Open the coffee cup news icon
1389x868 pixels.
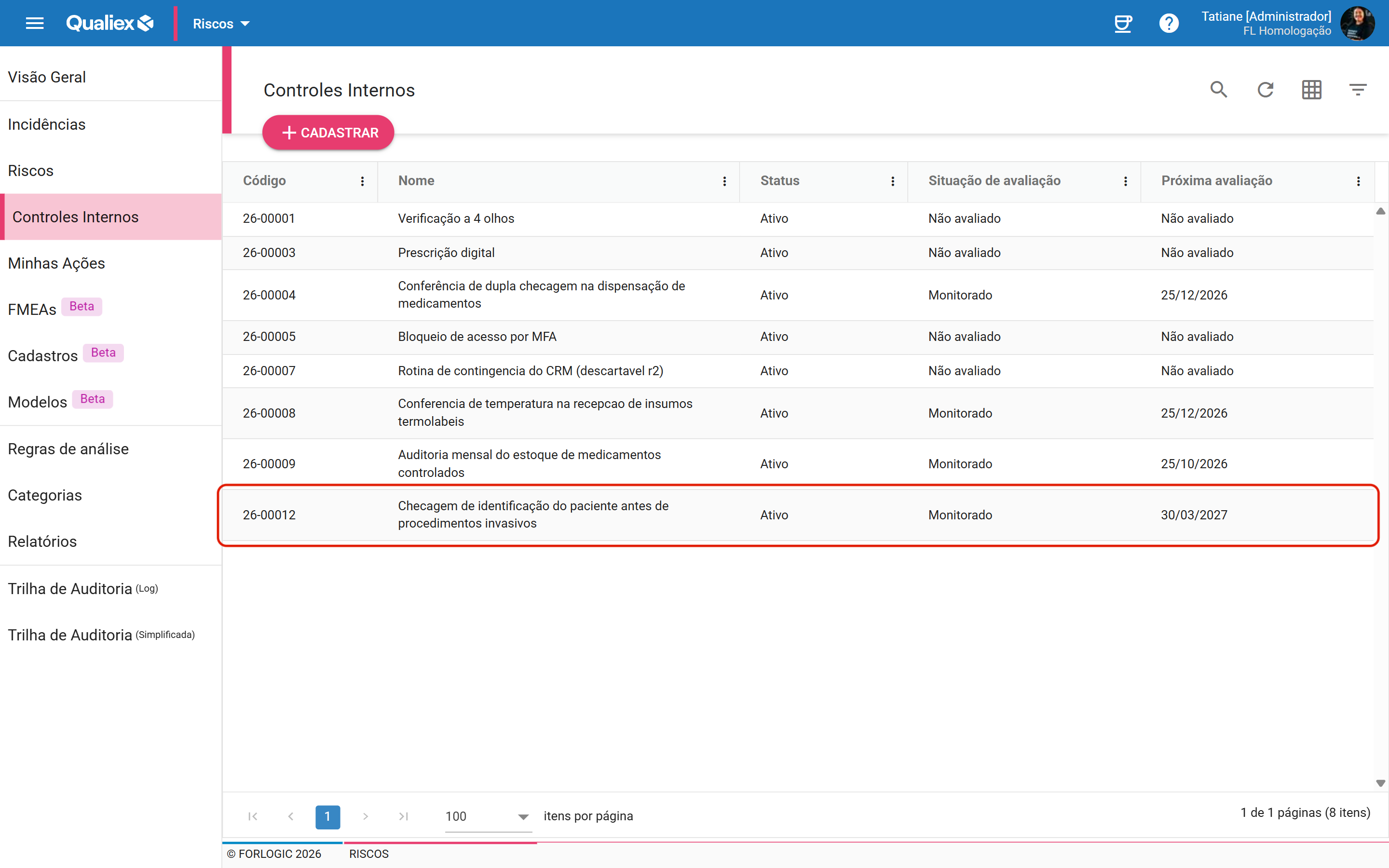[x=1123, y=24]
